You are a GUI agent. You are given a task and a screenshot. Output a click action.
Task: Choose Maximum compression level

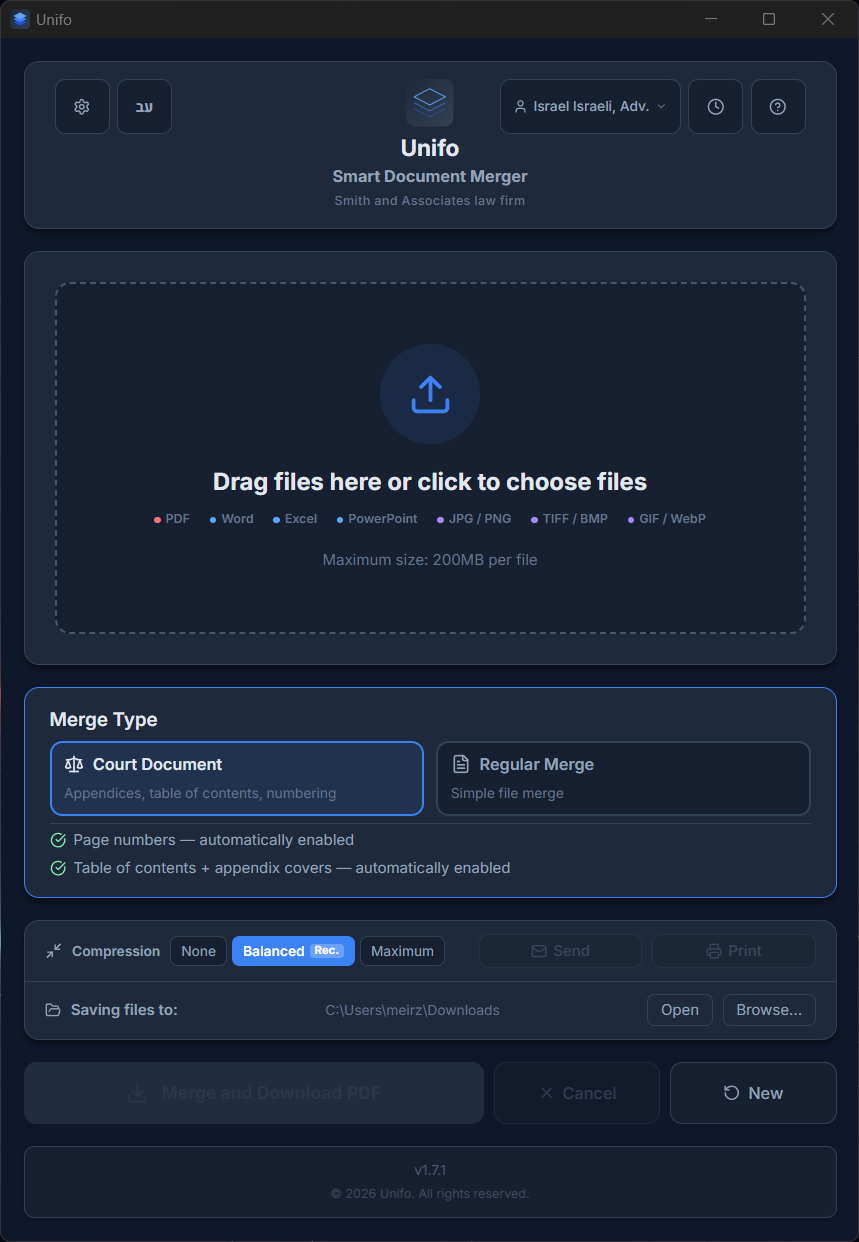point(402,951)
